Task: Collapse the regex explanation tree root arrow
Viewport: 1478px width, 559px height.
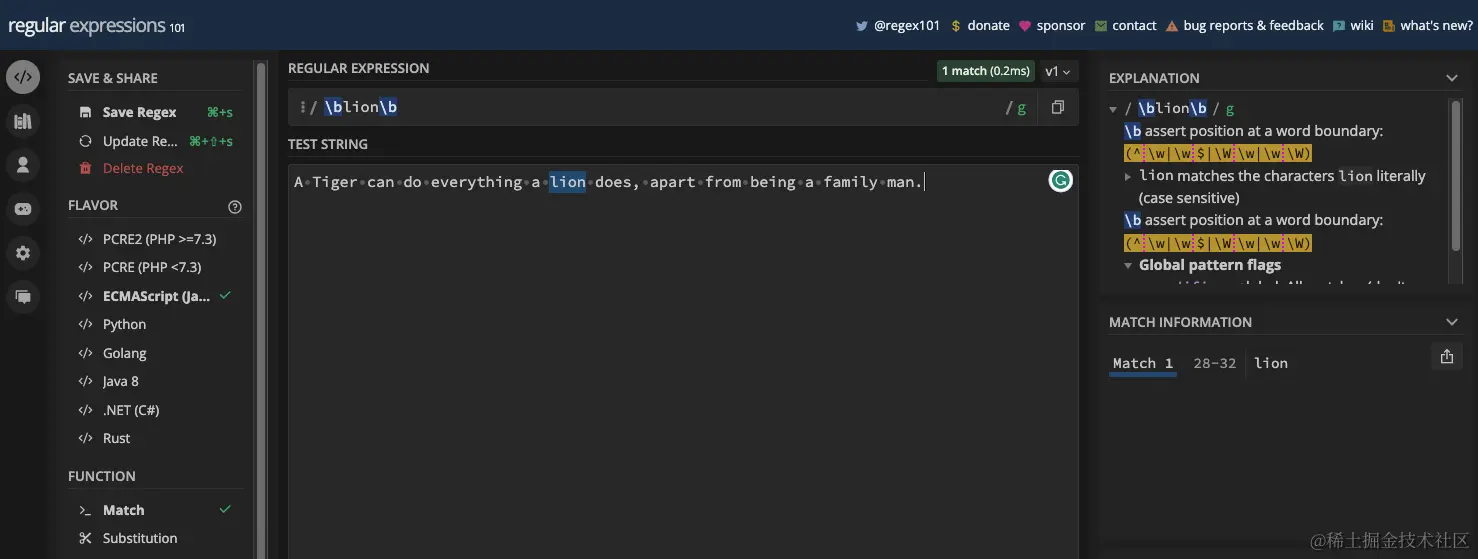Action: [x=1114, y=109]
